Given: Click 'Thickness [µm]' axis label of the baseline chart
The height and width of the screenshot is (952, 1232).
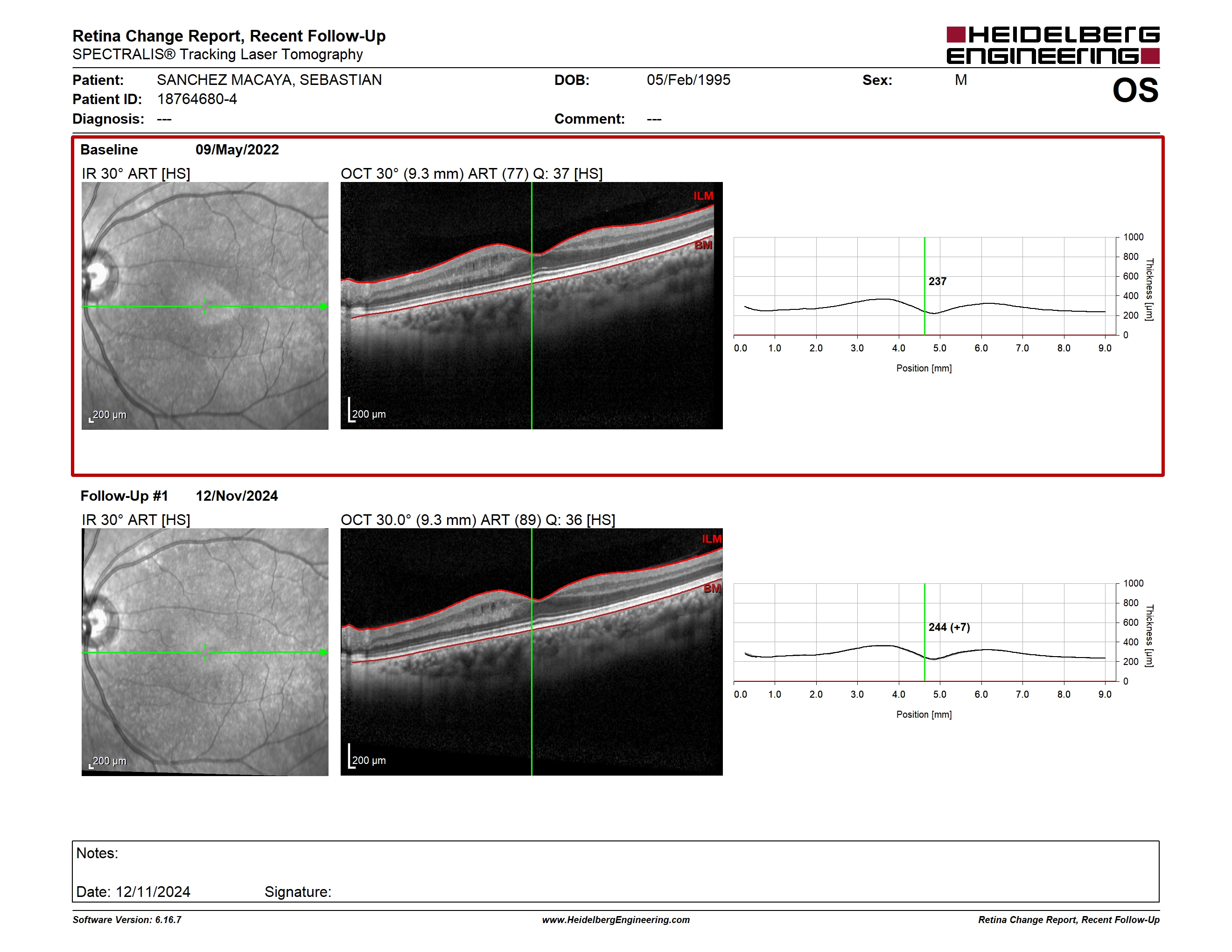Looking at the screenshot, I should 1149,289.
